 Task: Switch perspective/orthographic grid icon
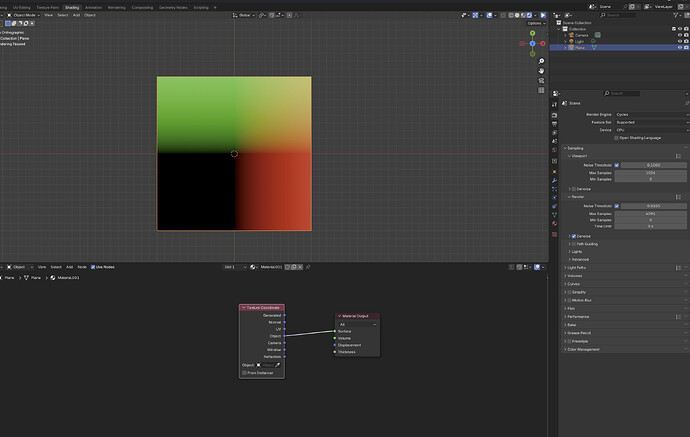pos(541,90)
